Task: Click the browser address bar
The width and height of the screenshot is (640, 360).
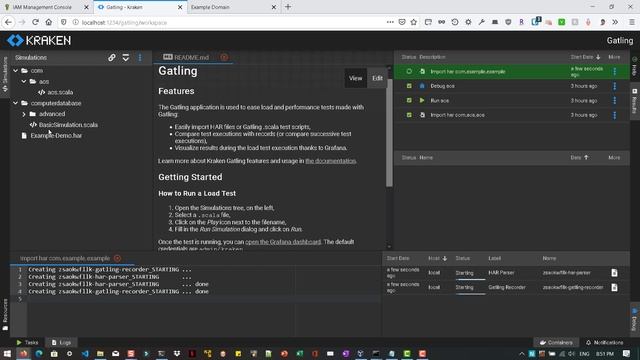Action: tap(229, 22)
